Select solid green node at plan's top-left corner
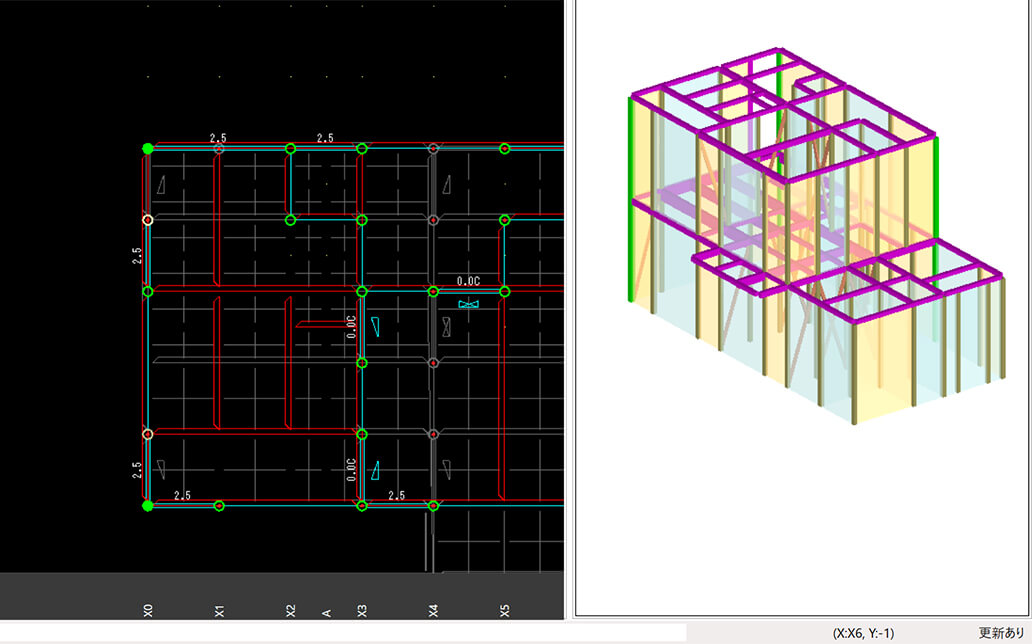The image size is (1032, 644). point(148,148)
